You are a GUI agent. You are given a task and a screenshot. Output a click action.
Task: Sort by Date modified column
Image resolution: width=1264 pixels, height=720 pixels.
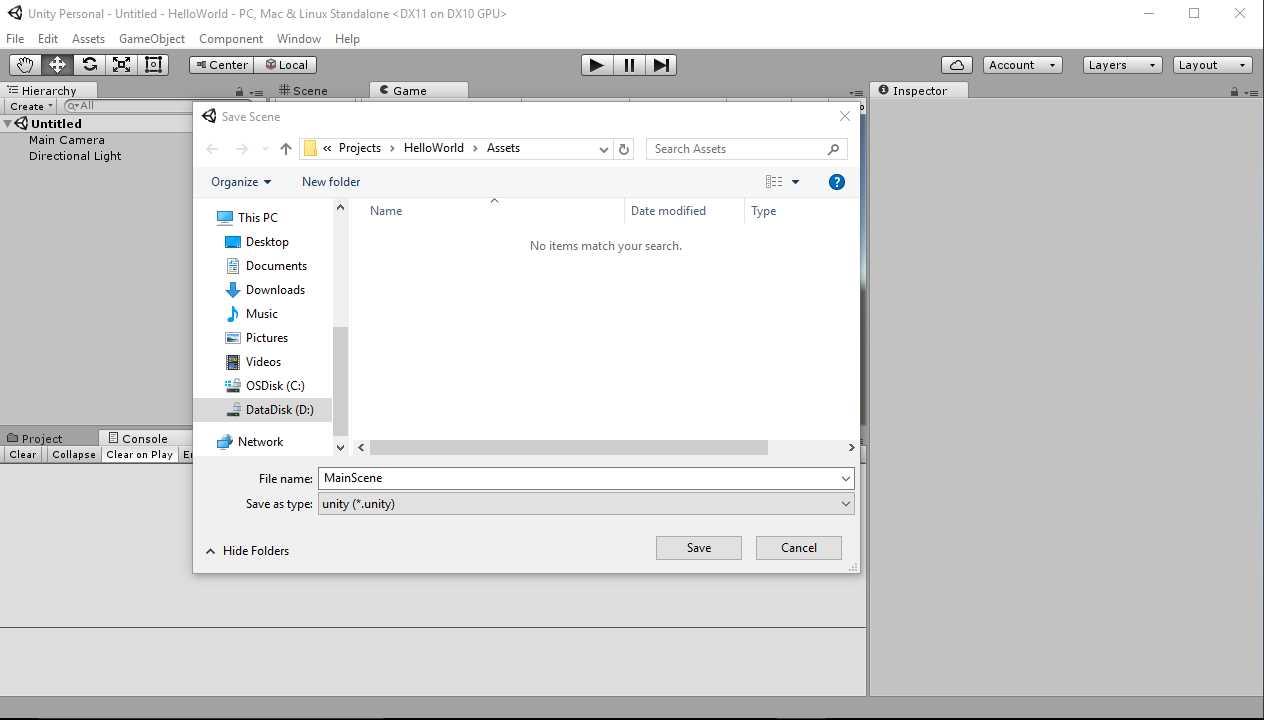684,211
